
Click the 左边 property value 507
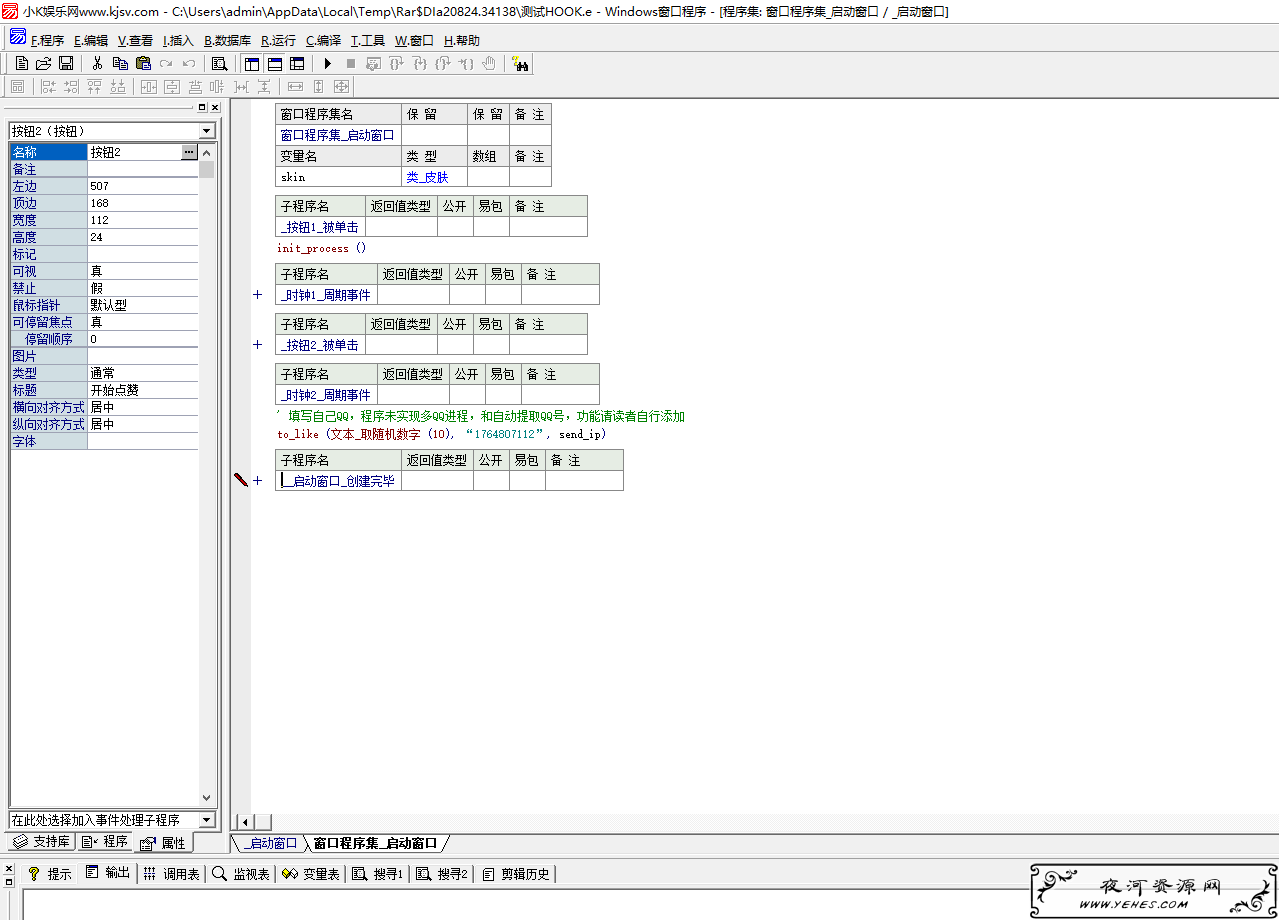coord(142,186)
